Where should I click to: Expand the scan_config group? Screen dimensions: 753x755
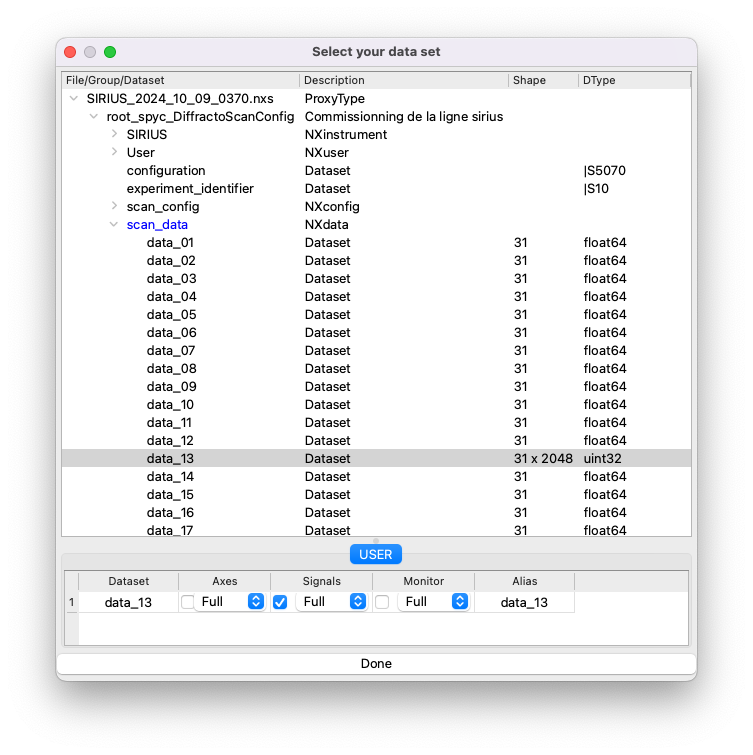114,206
